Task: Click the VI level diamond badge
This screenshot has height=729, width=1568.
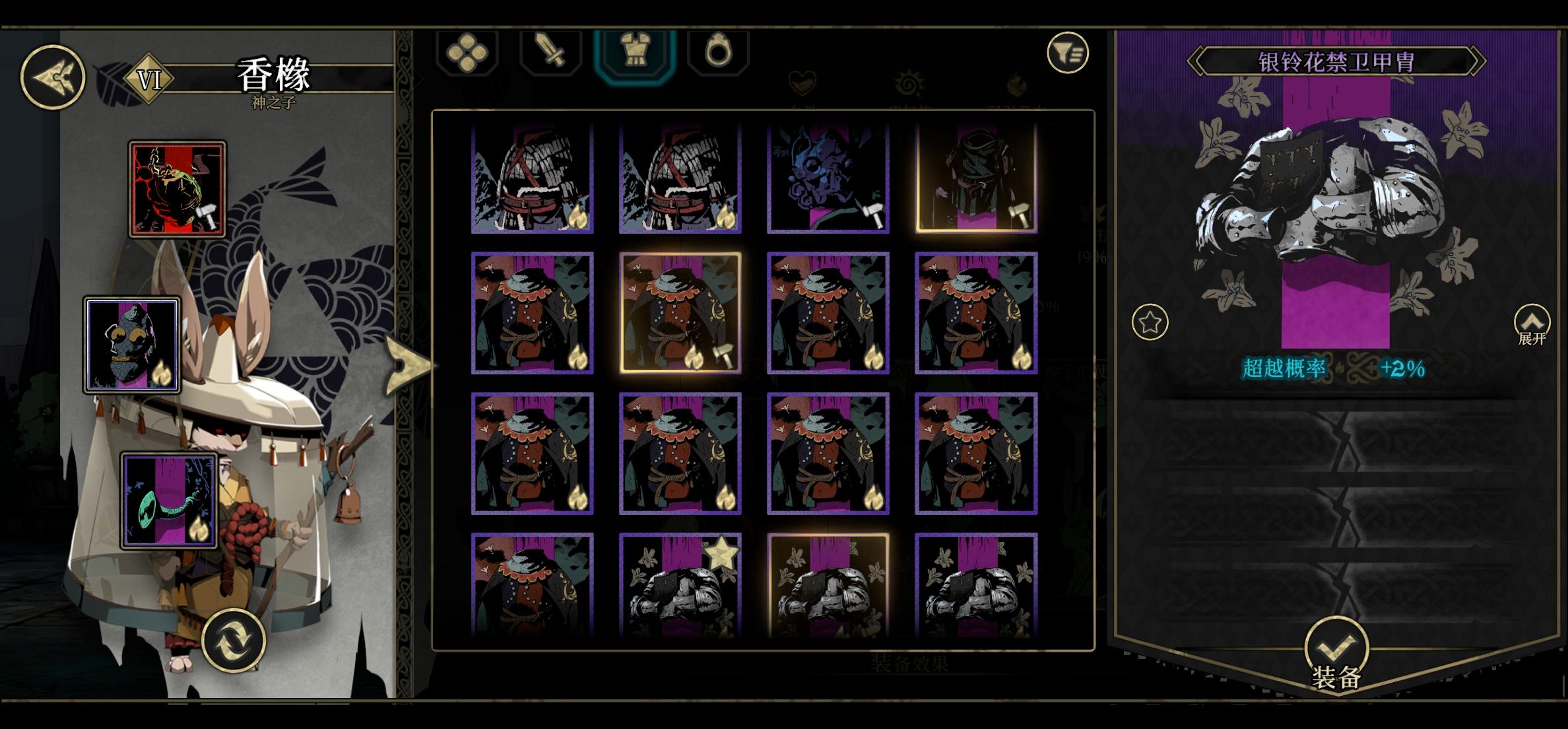Action: click(149, 79)
